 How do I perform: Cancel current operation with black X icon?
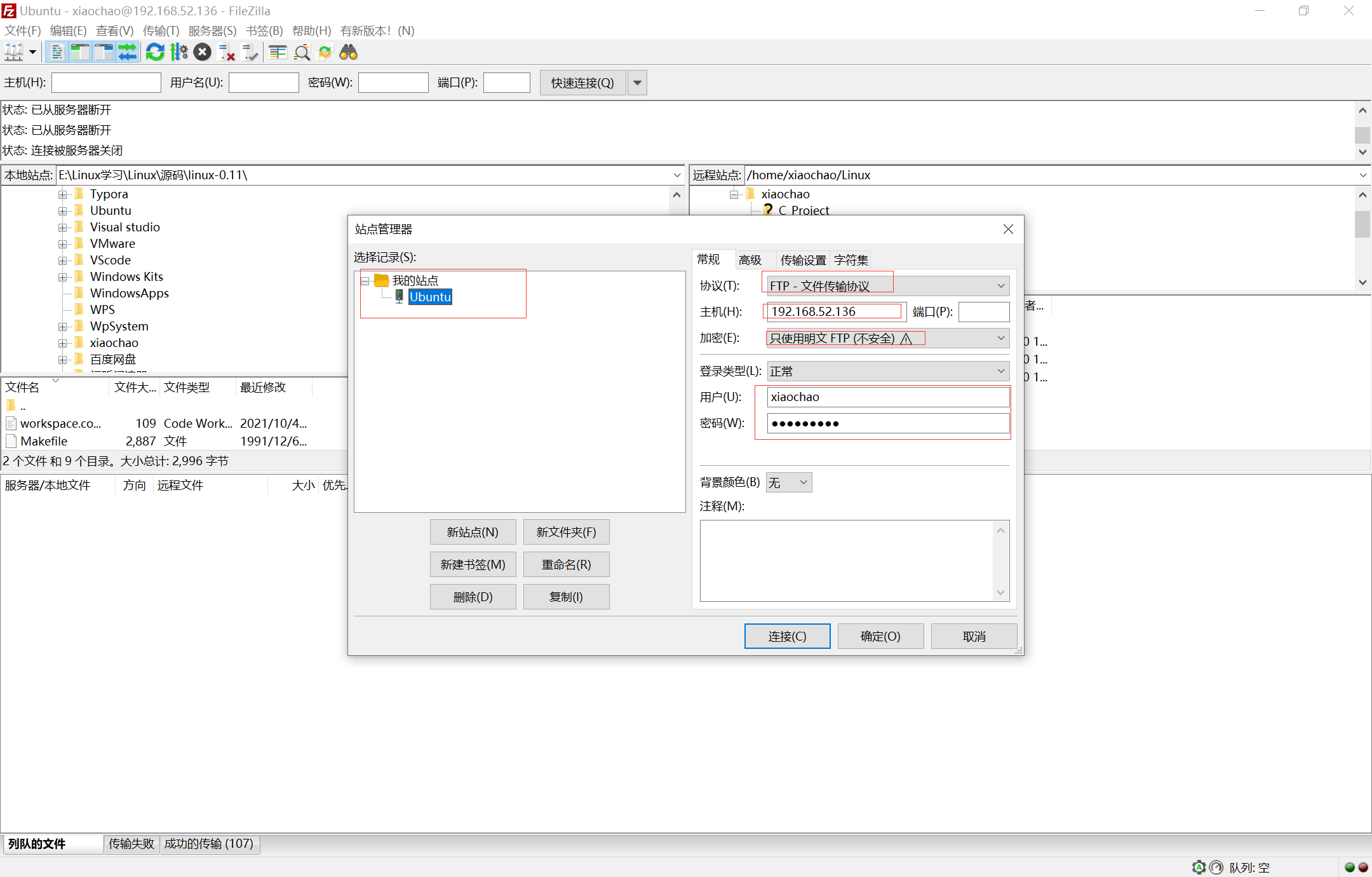203,52
